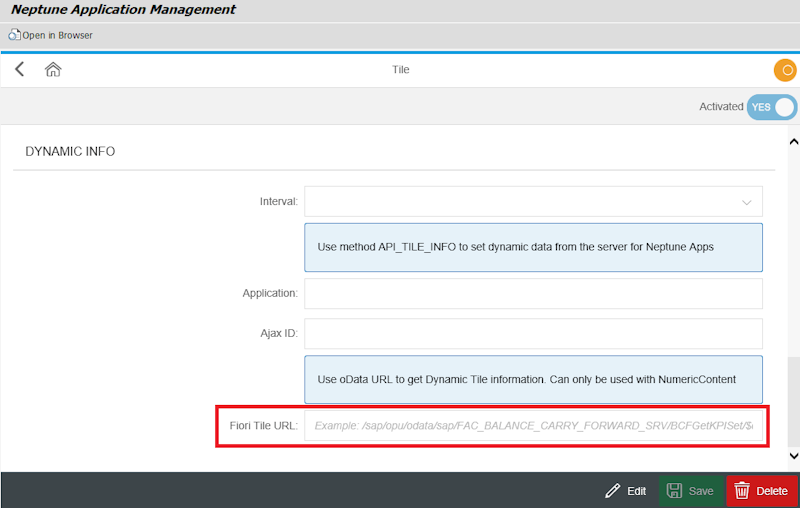Click the pencil Edit icon

pos(613,491)
